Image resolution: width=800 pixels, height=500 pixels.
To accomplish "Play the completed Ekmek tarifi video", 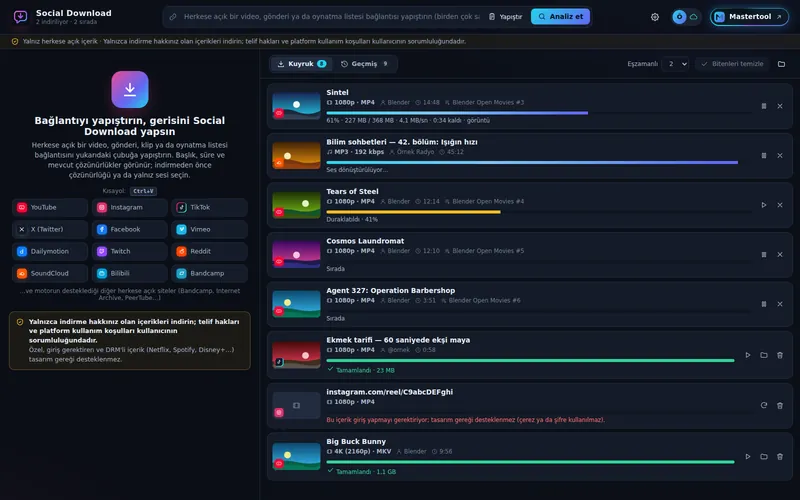I will coord(748,355).
